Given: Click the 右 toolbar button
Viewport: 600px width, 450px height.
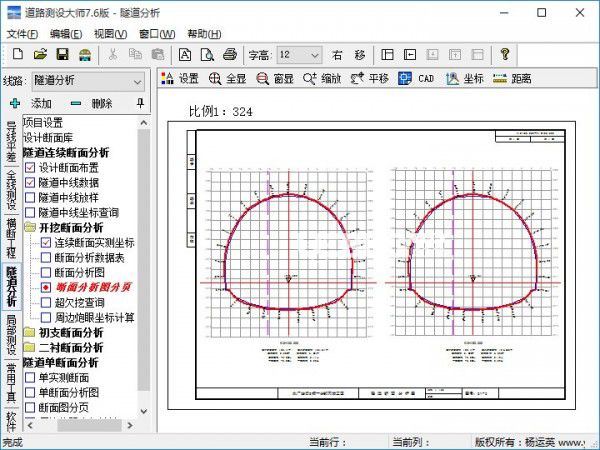Looking at the screenshot, I should [x=337, y=55].
